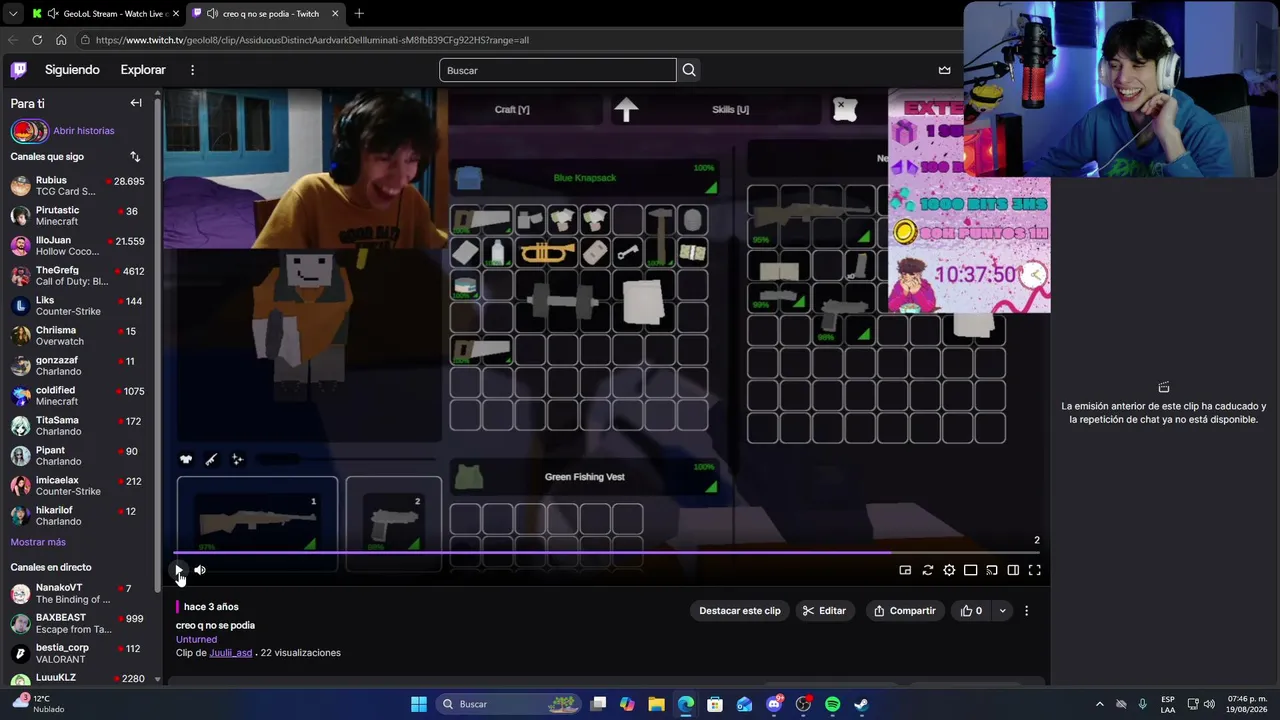
Task: Open Discord from the taskbar
Action: click(x=774, y=704)
